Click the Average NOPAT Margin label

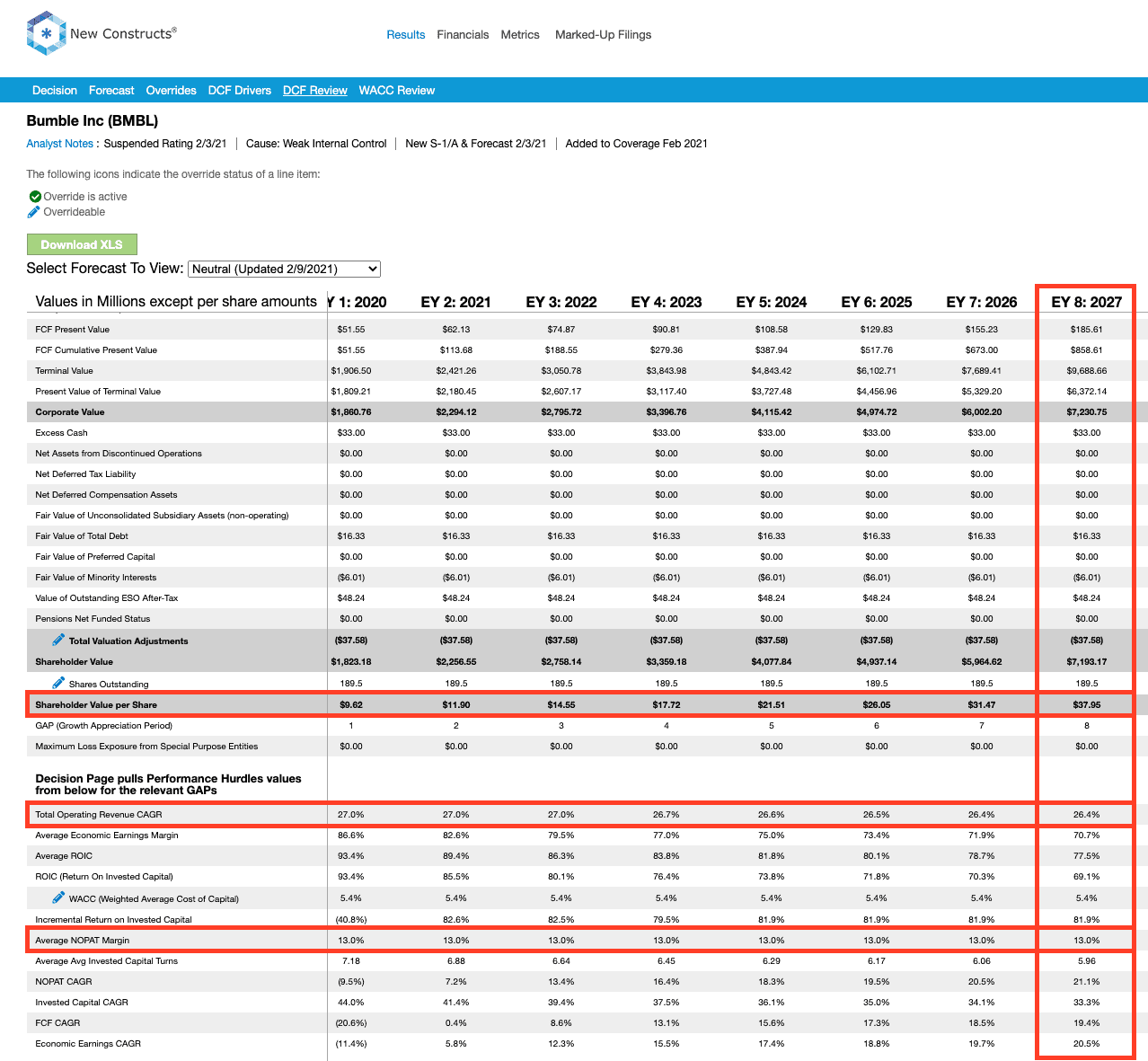[83, 941]
